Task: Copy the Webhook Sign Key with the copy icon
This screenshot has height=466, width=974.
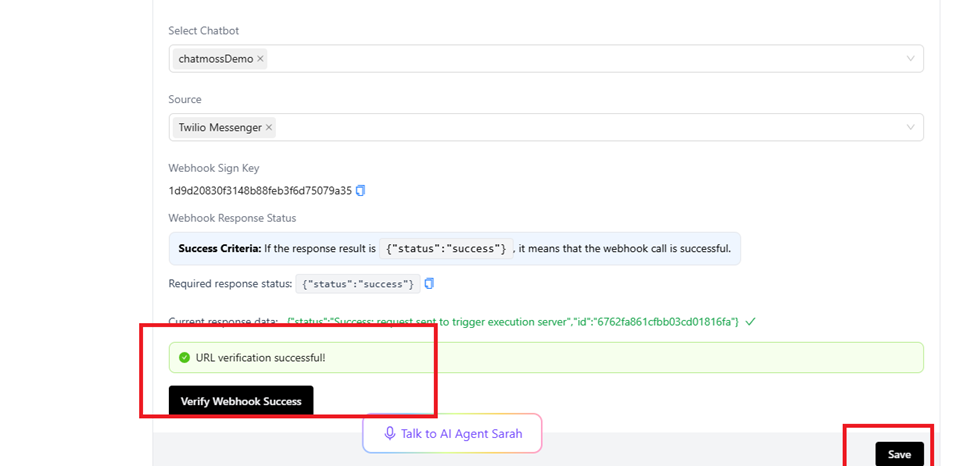Action: (x=361, y=190)
